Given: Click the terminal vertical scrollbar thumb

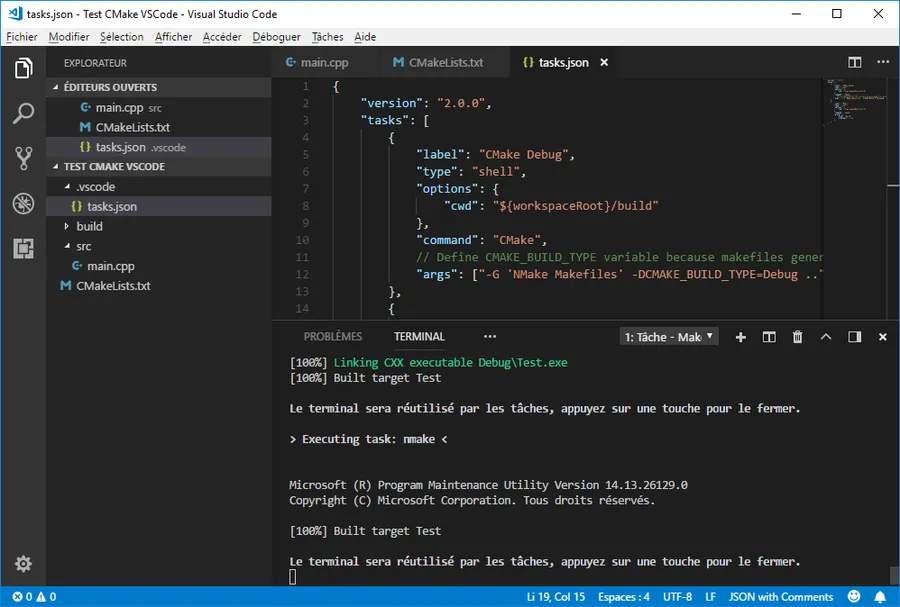Looking at the screenshot, I should [x=894, y=575].
